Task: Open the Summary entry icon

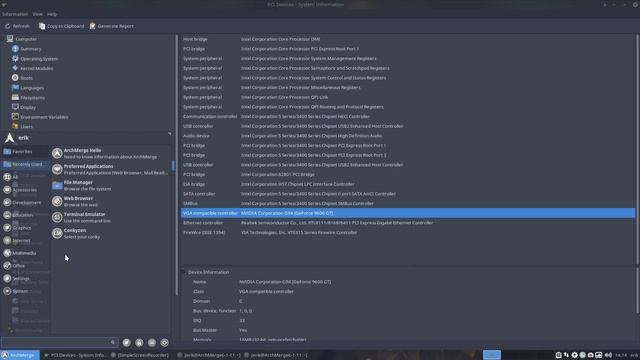Action: pos(15,49)
